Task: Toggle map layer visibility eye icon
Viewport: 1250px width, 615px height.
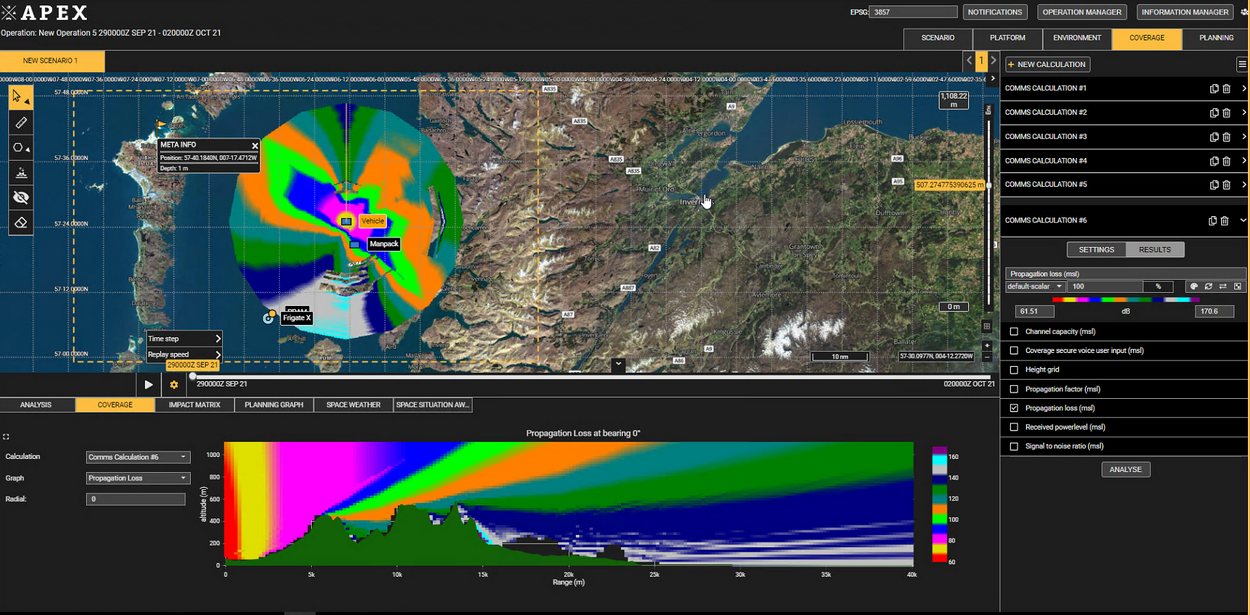Action: tap(21, 197)
